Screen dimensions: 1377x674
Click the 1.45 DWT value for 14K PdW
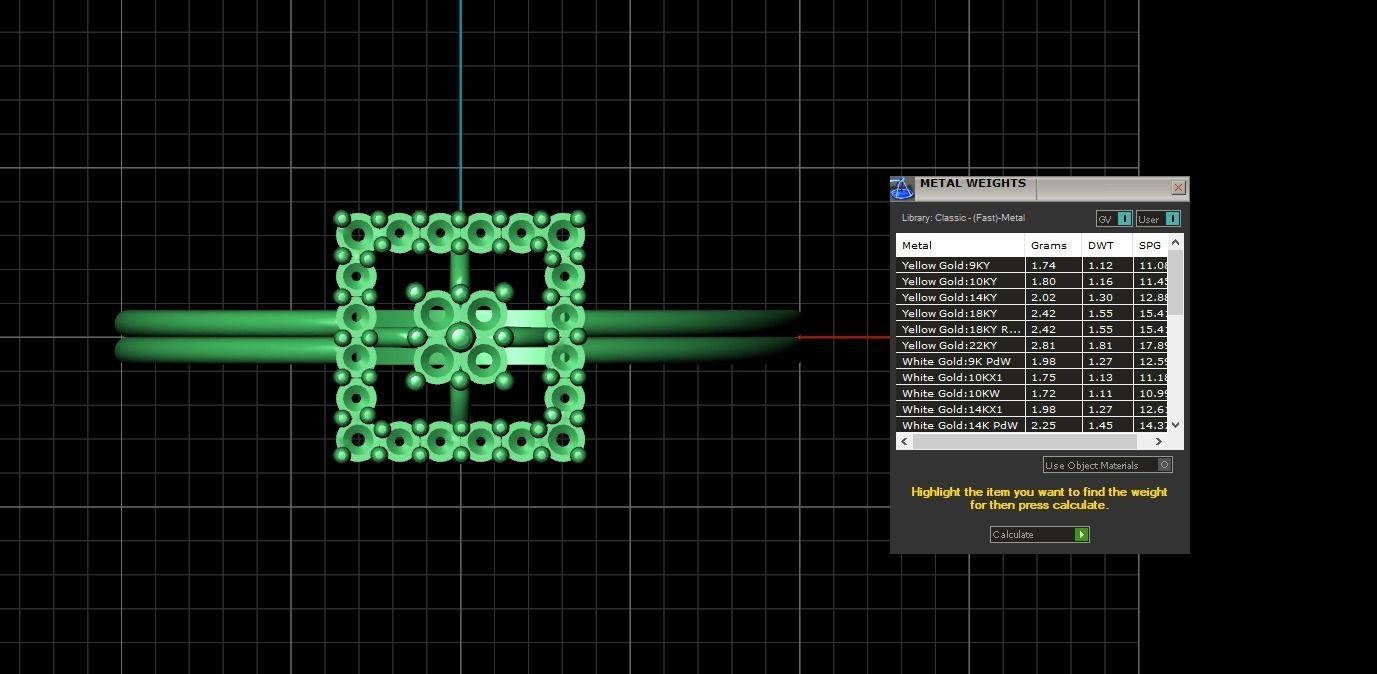click(1100, 425)
